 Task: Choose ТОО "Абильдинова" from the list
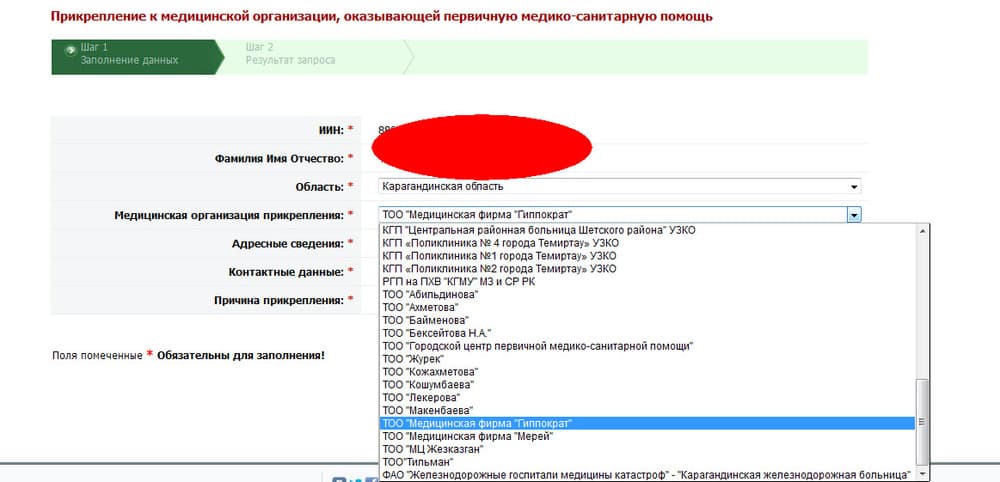(x=647, y=295)
